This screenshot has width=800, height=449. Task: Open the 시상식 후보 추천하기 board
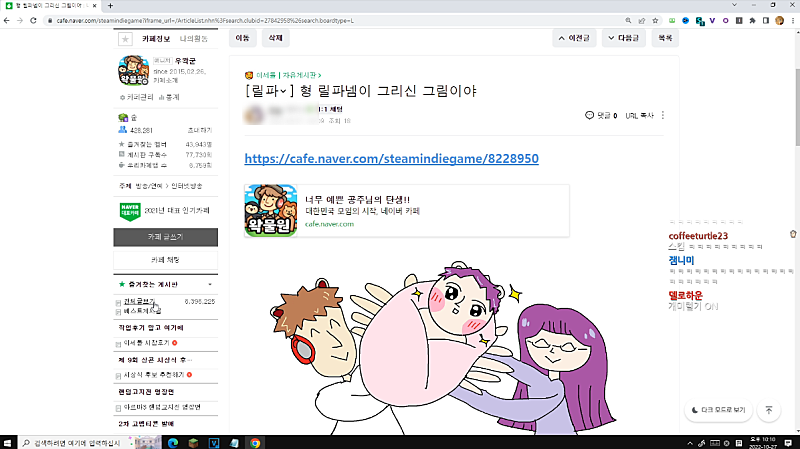154,375
